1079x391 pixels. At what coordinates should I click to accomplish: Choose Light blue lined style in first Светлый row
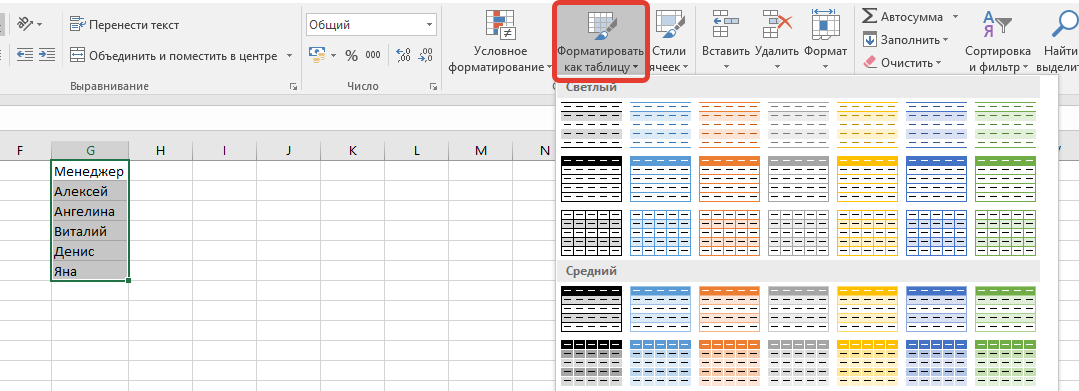tap(661, 125)
